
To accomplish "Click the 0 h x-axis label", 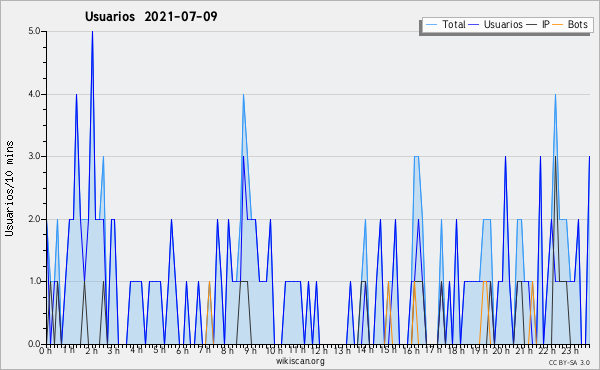I will tap(46, 351).
